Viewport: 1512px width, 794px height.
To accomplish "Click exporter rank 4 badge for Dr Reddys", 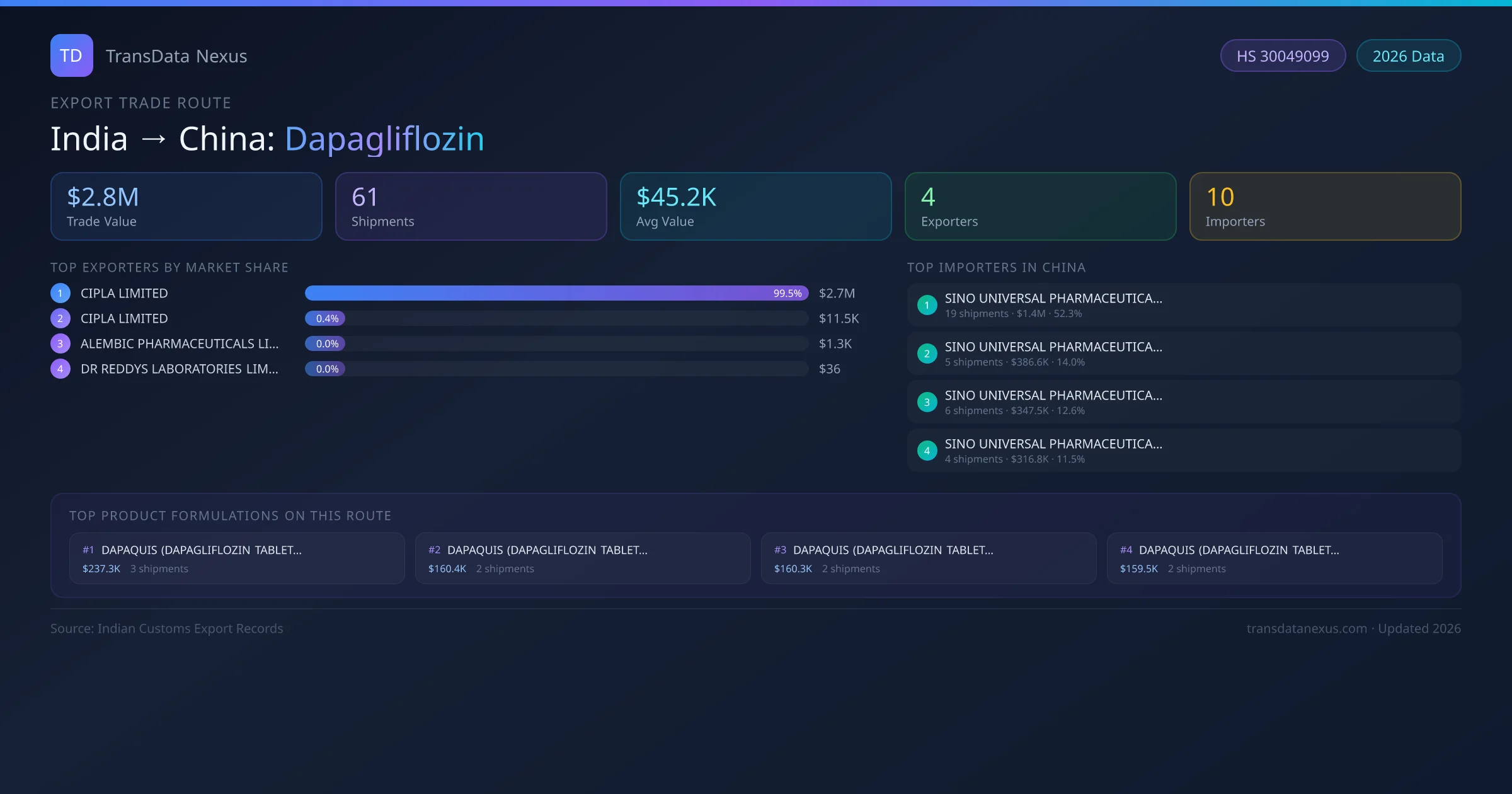I will 60,369.
